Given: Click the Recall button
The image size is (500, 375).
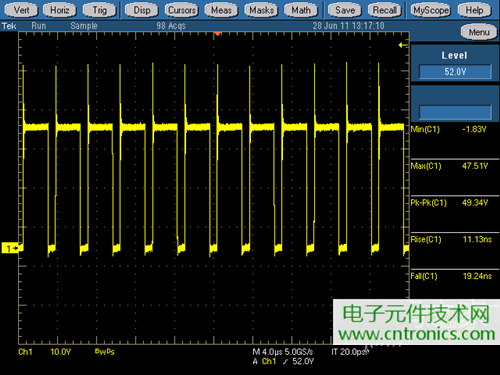Looking at the screenshot, I should [x=385, y=10].
